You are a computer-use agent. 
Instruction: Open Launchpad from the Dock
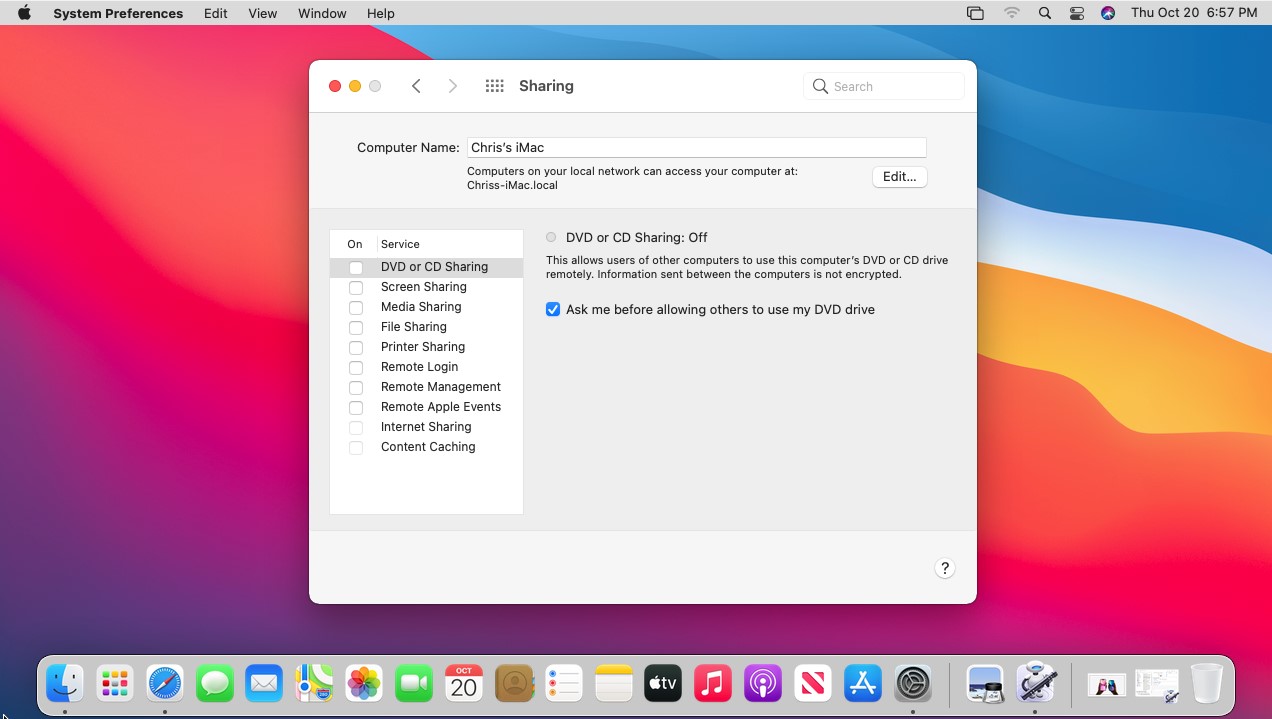pos(115,684)
